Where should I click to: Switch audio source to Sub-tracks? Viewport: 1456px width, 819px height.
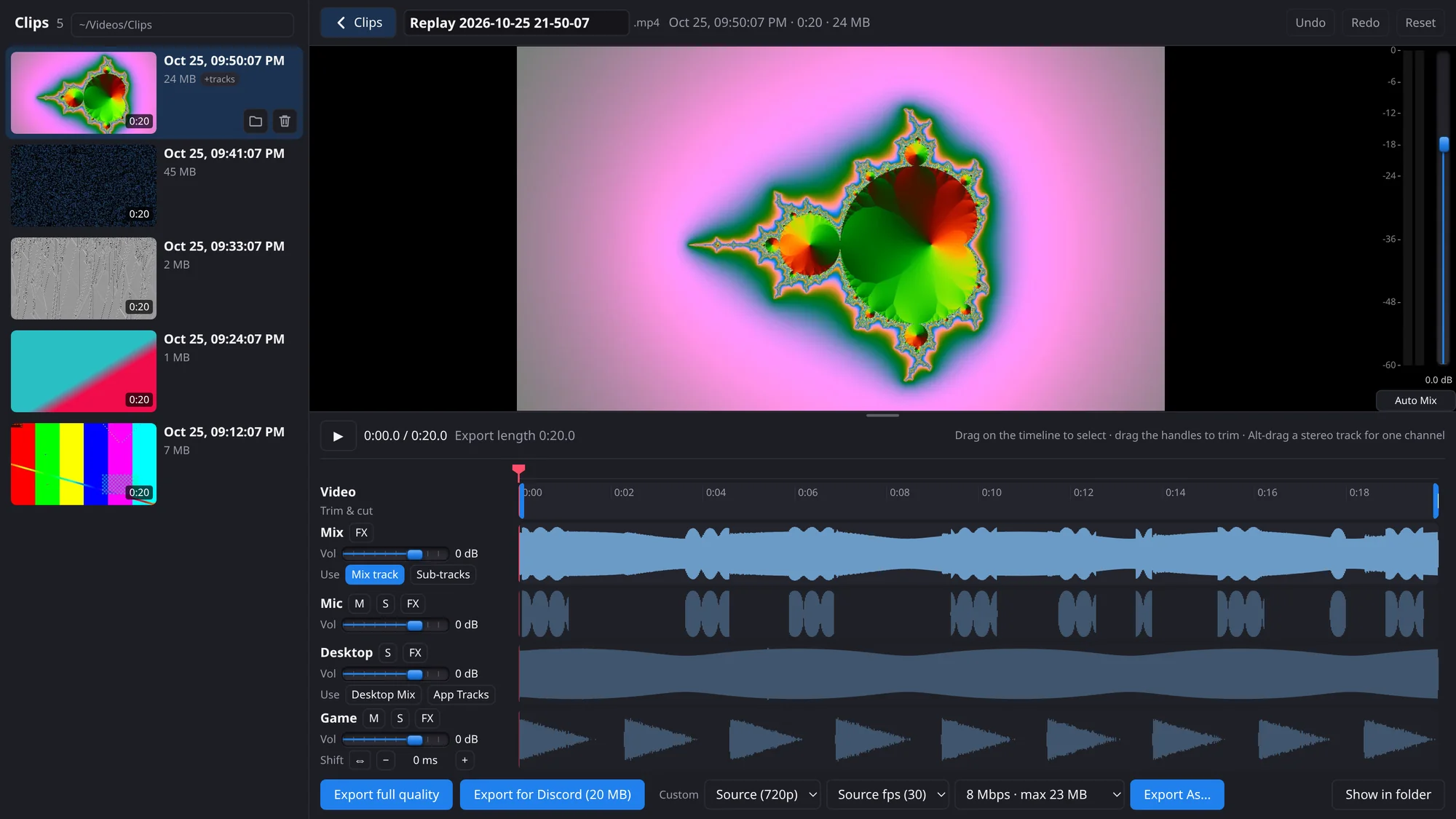coord(443,574)
